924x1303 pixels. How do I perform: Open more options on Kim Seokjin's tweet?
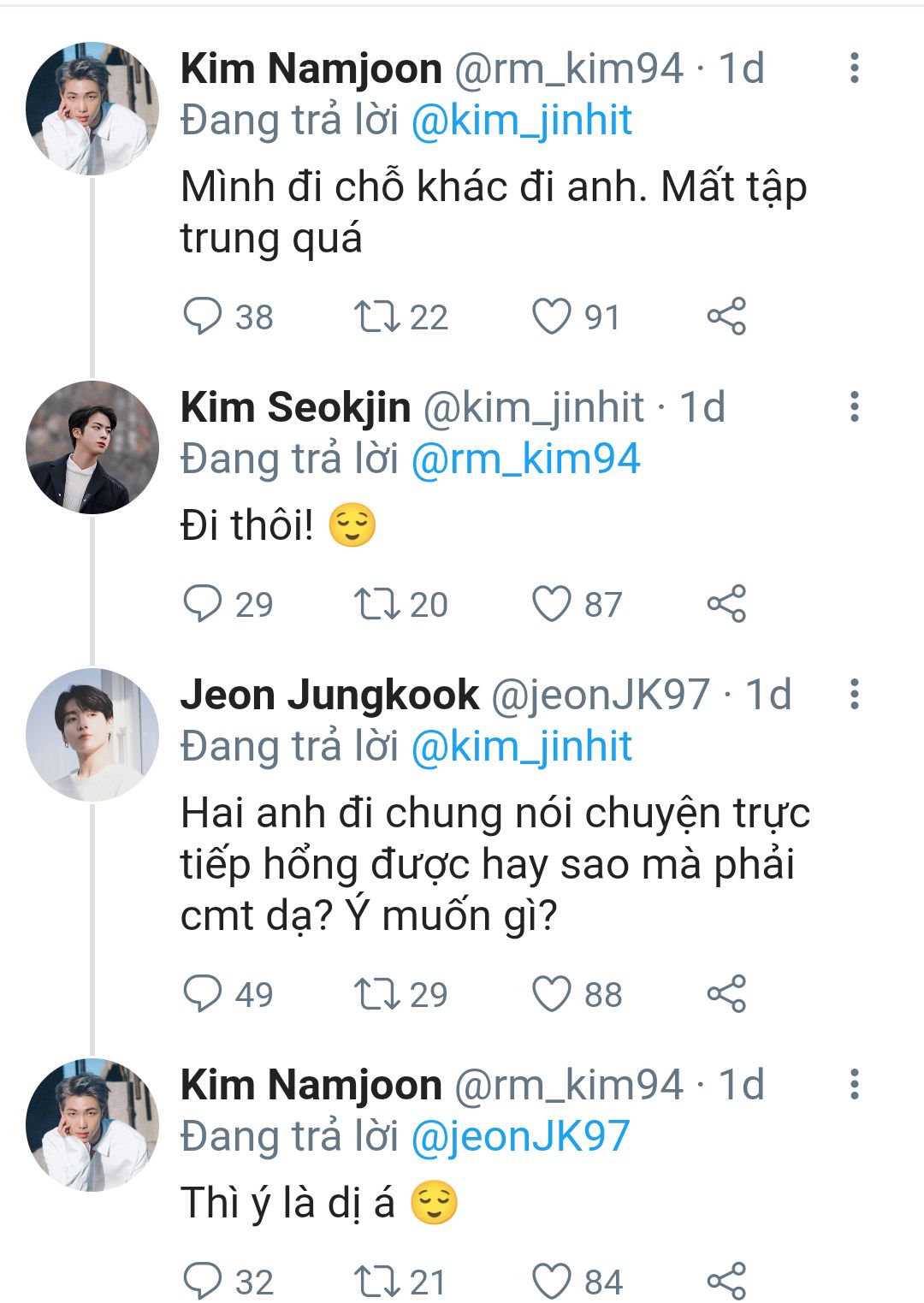click(854, 406)
